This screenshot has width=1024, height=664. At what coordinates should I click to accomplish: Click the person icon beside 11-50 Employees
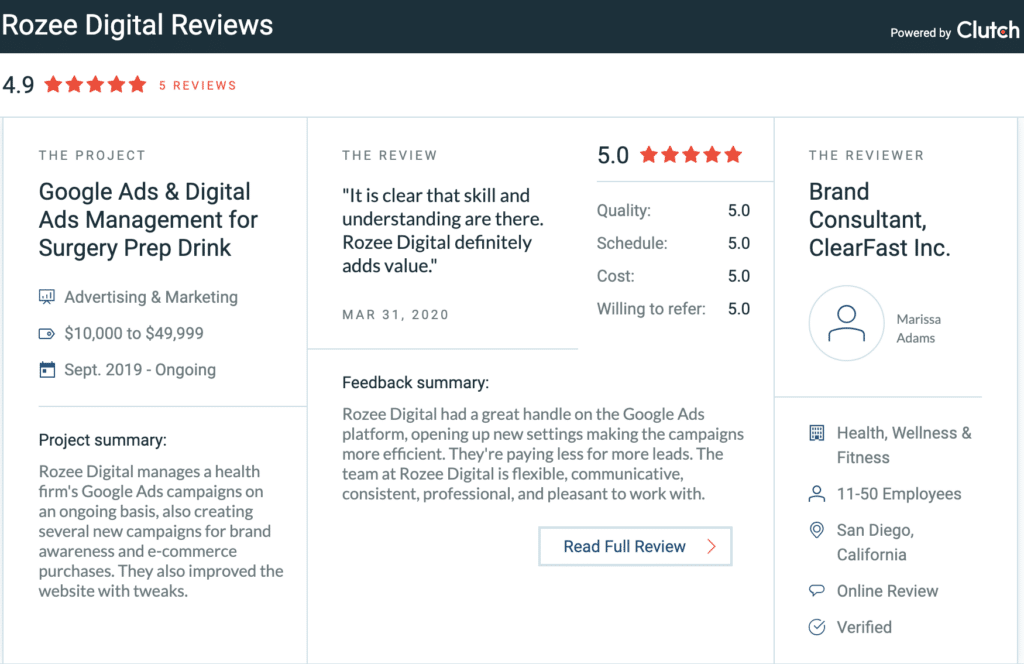click(817, 494)
